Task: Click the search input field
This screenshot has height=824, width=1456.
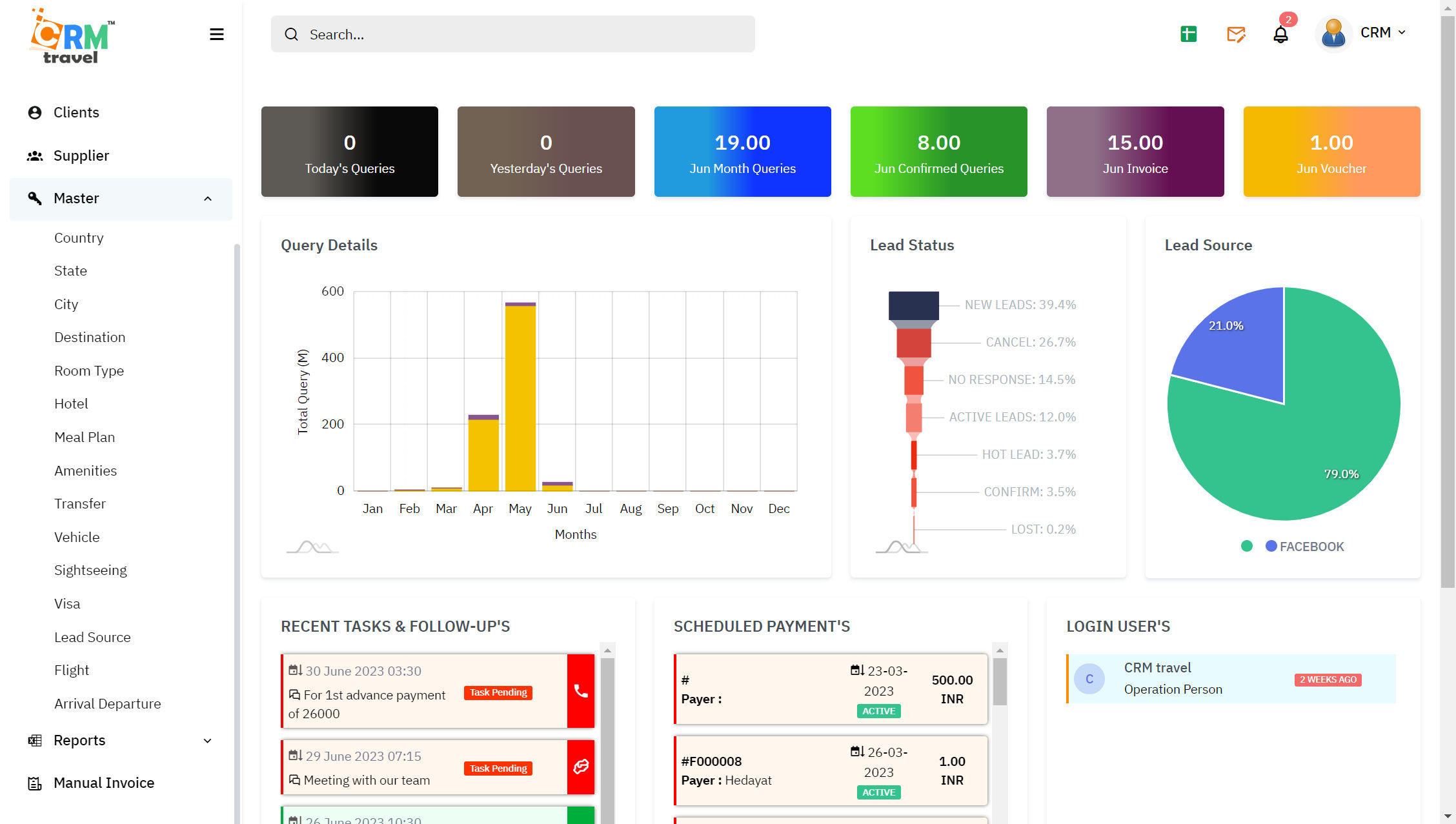Action: coord(512,34)
